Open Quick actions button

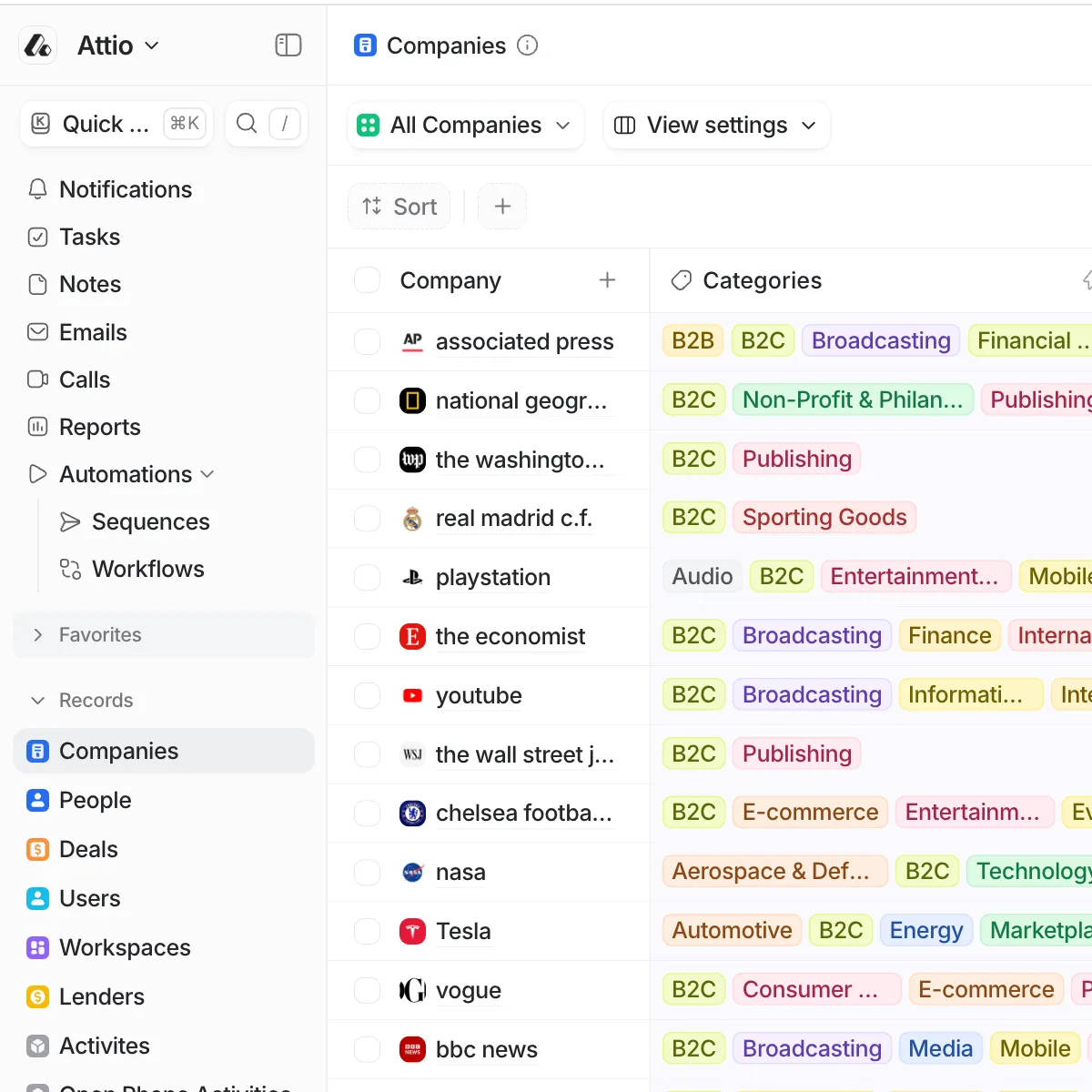click(116, 124)
